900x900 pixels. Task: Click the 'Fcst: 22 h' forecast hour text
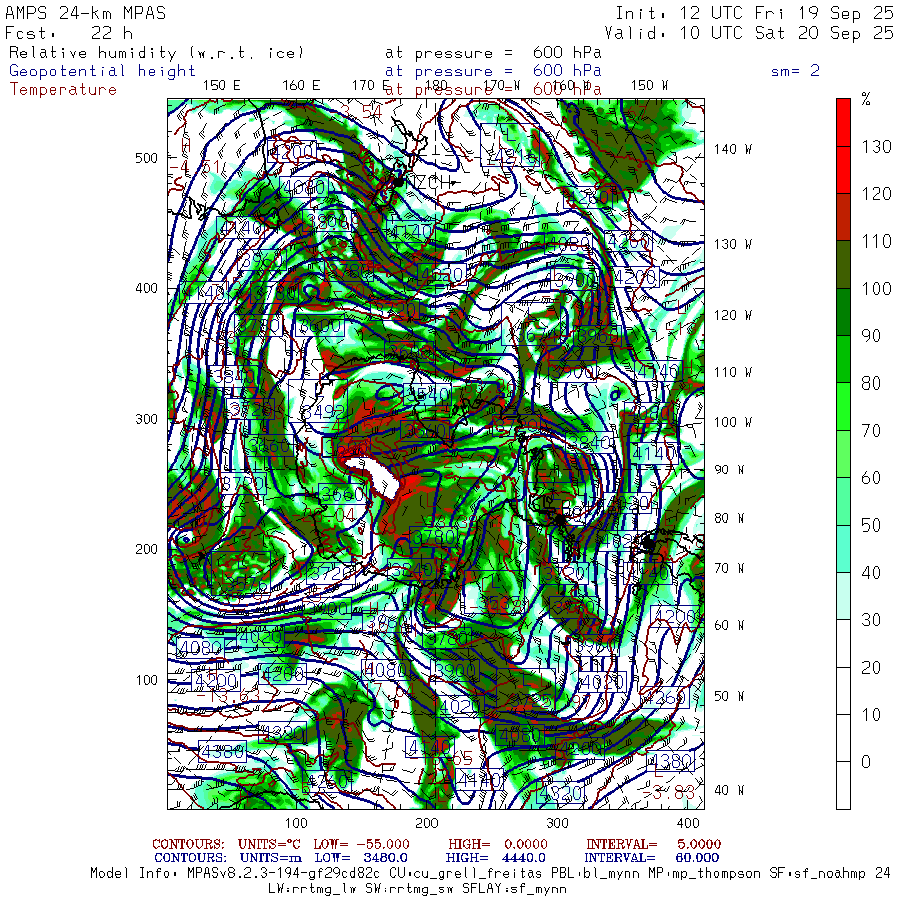click(69, 33)
